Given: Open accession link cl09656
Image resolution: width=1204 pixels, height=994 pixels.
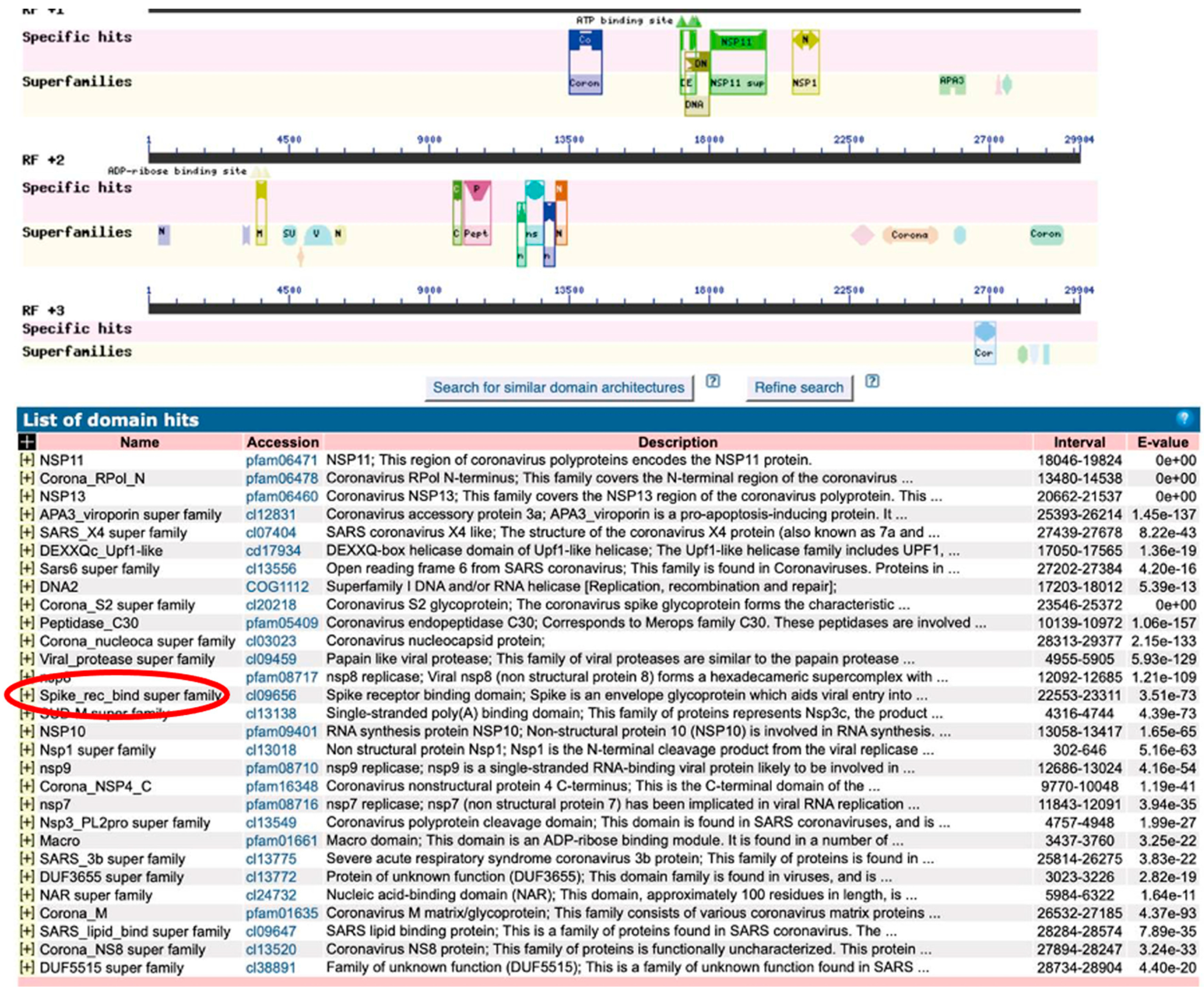Looking at the screenshot, I should [x=271, y=695].
